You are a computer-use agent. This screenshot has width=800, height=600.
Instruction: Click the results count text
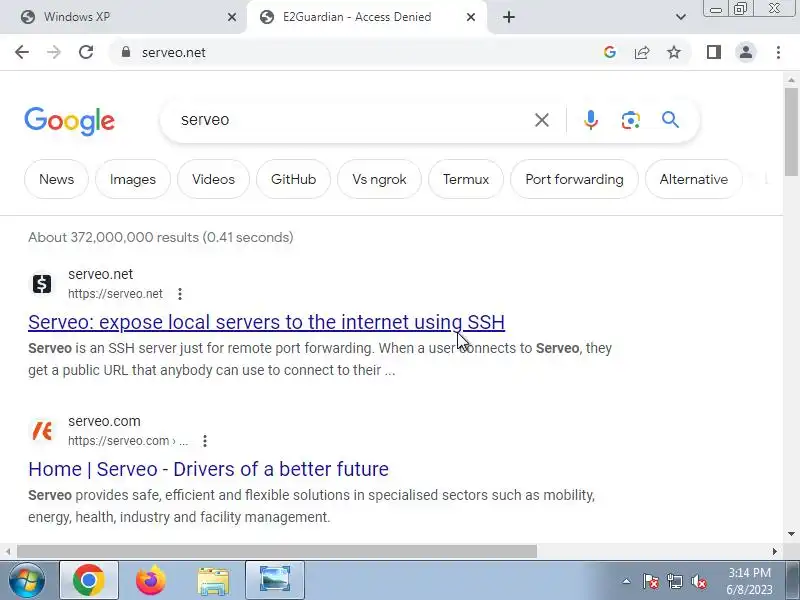(161, 237)
